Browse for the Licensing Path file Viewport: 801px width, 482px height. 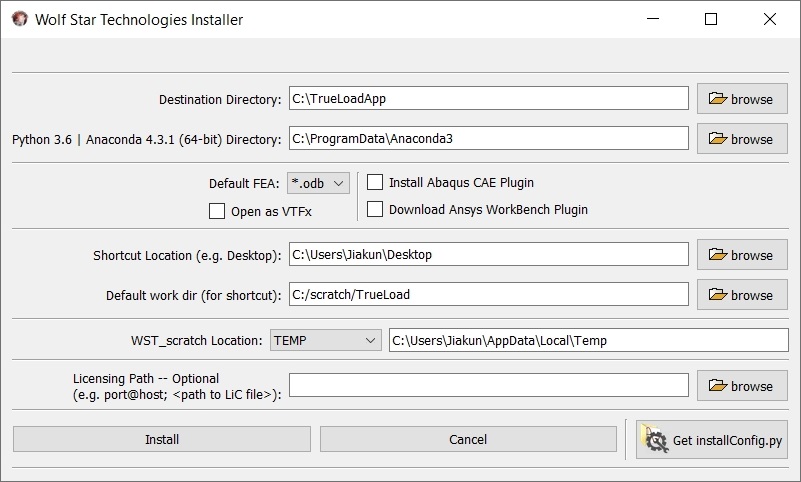pyautogui.click(x=742, y=385)
